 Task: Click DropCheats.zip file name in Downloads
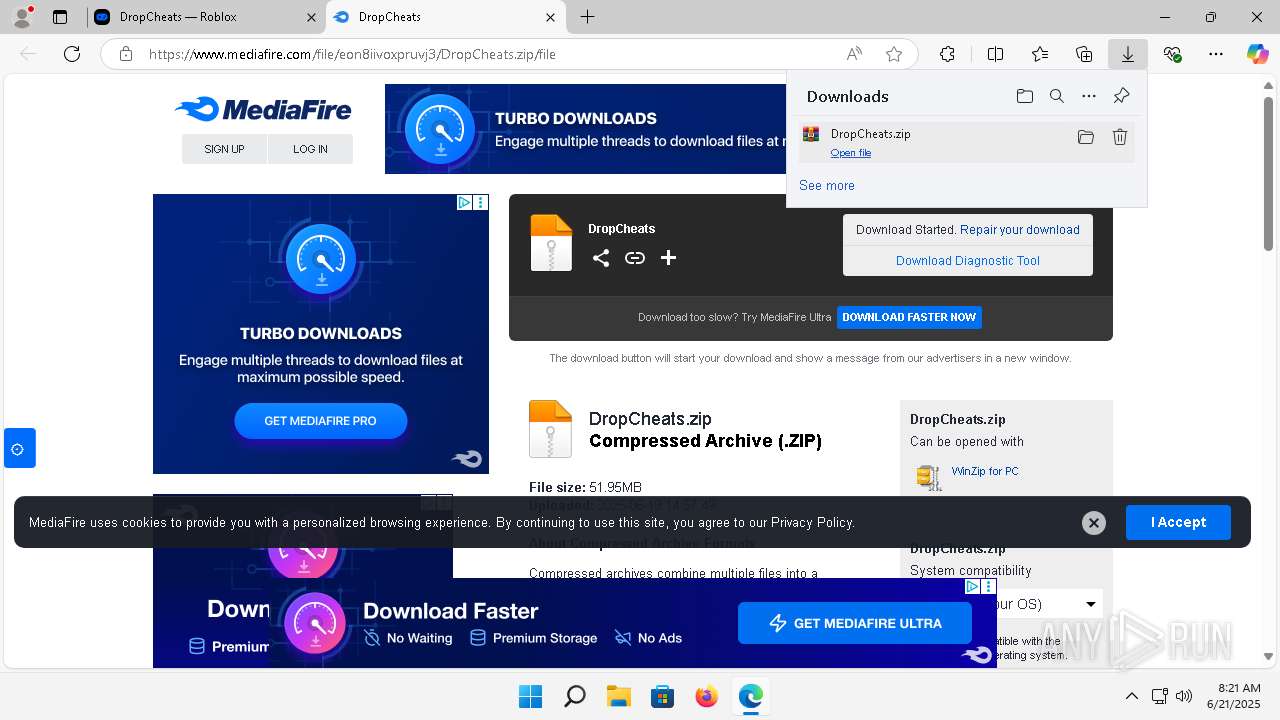point(870,134)
